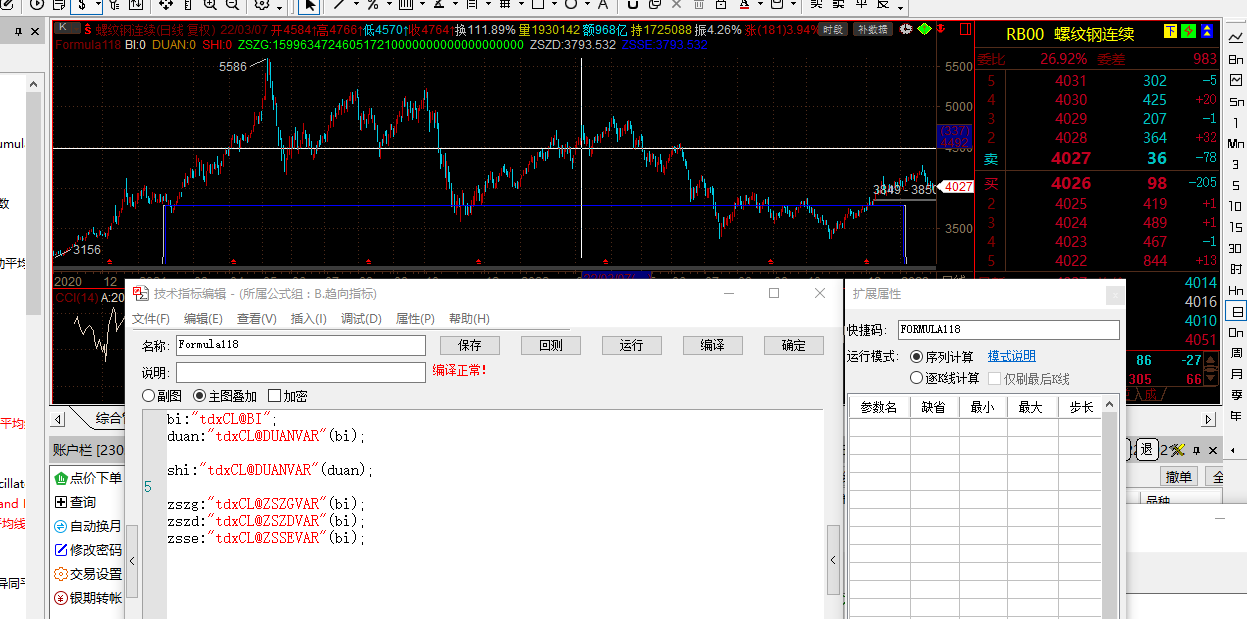The image size is (1247, 619).
Task: Open 点价下单 in account panel
Action: (88, 478)
